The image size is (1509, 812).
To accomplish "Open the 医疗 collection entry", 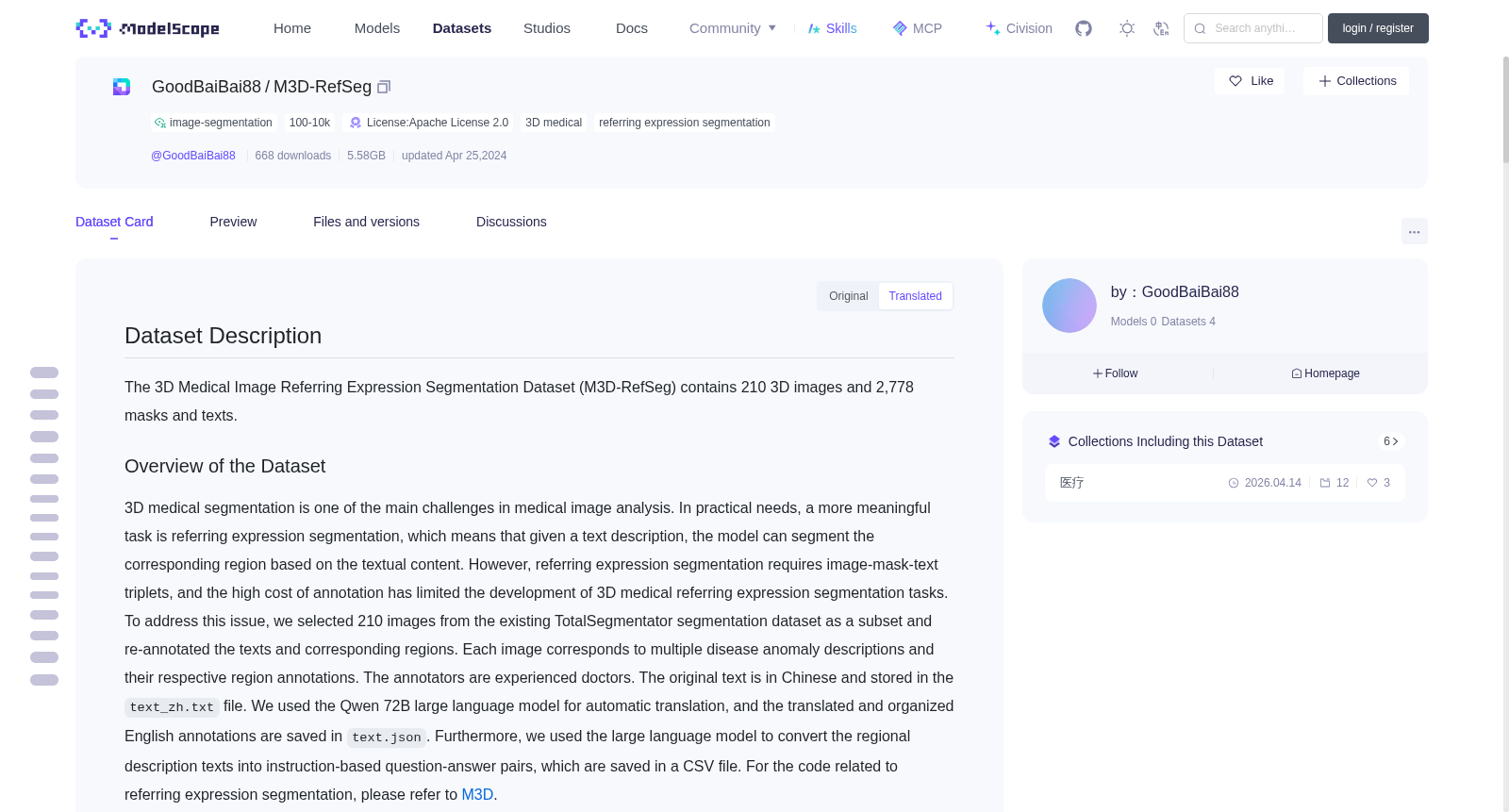I will point(1224,483).
